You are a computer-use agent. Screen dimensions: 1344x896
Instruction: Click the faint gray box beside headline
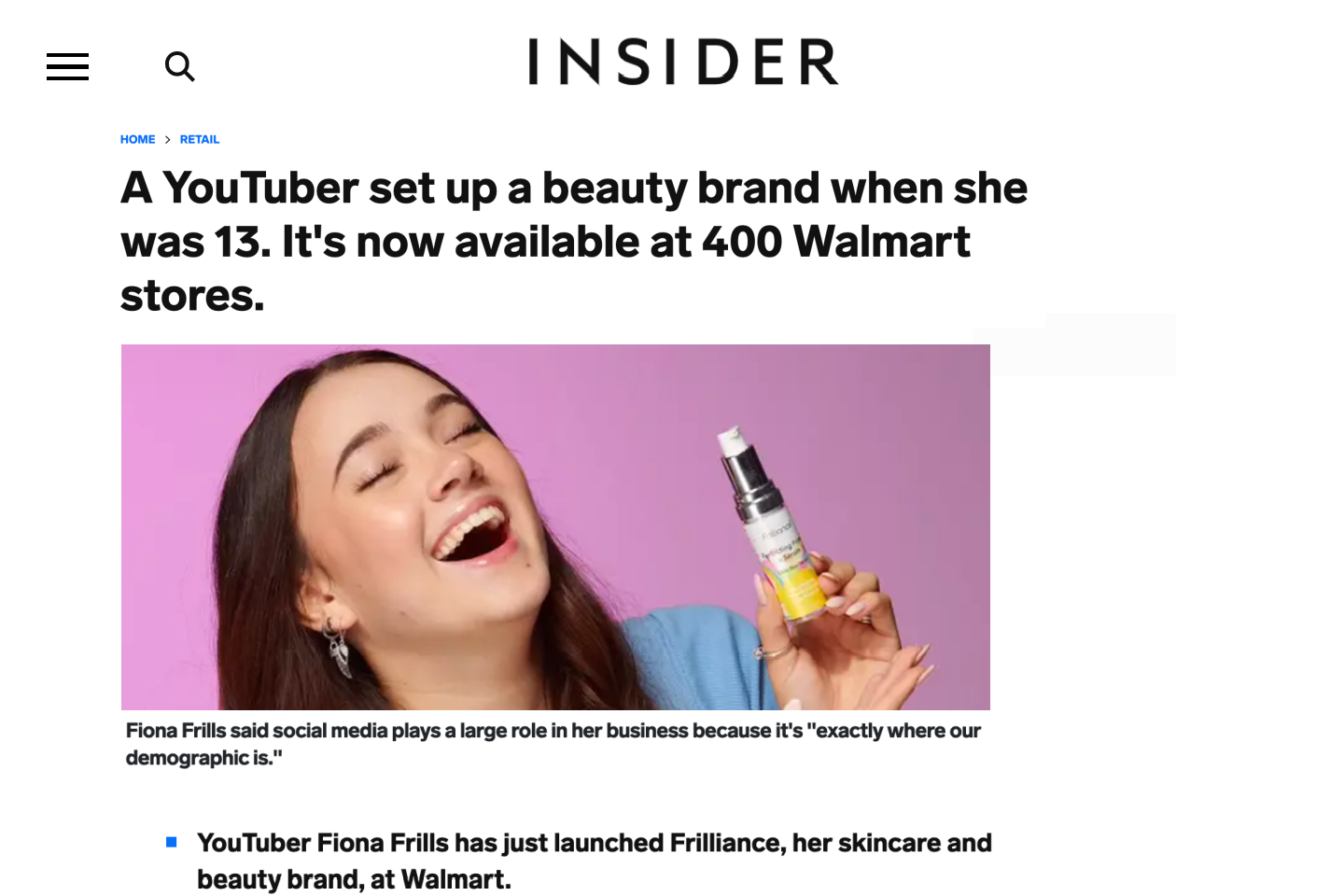[1074, 344]
